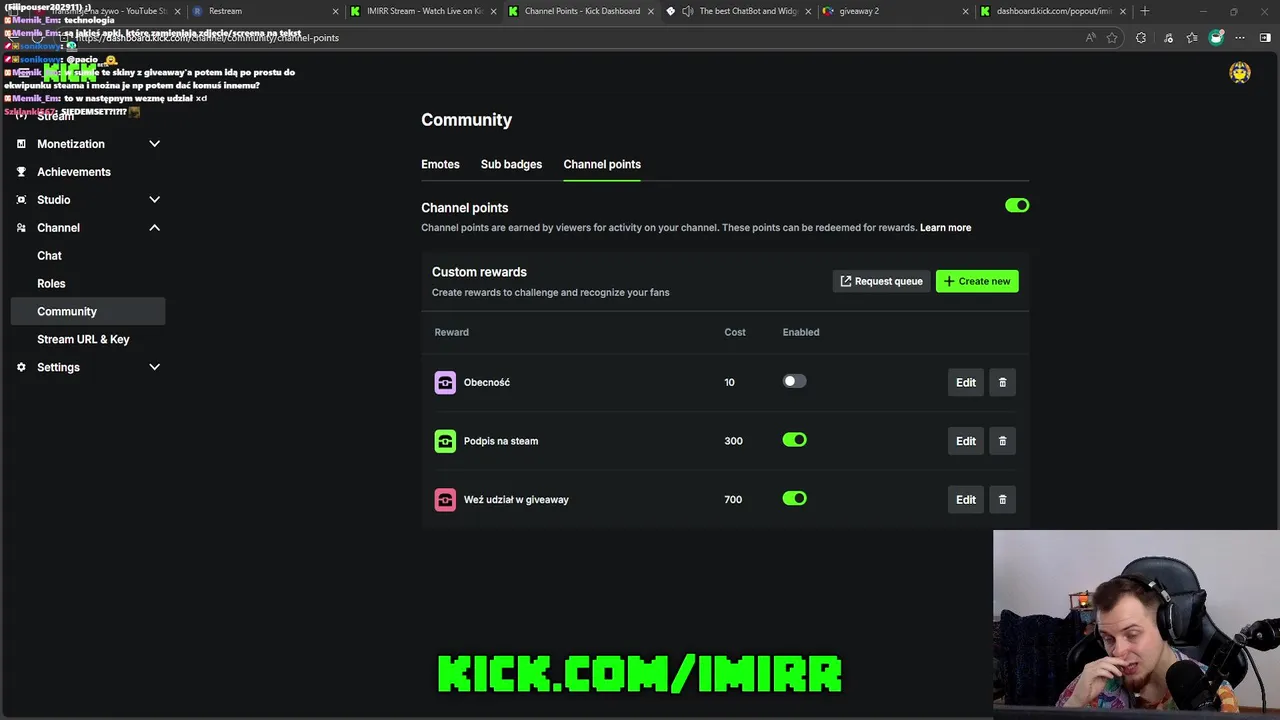Screen dimensions: 1280x720
Task: Open the favorites list icon in toolbar
Action: (1192, 38)
